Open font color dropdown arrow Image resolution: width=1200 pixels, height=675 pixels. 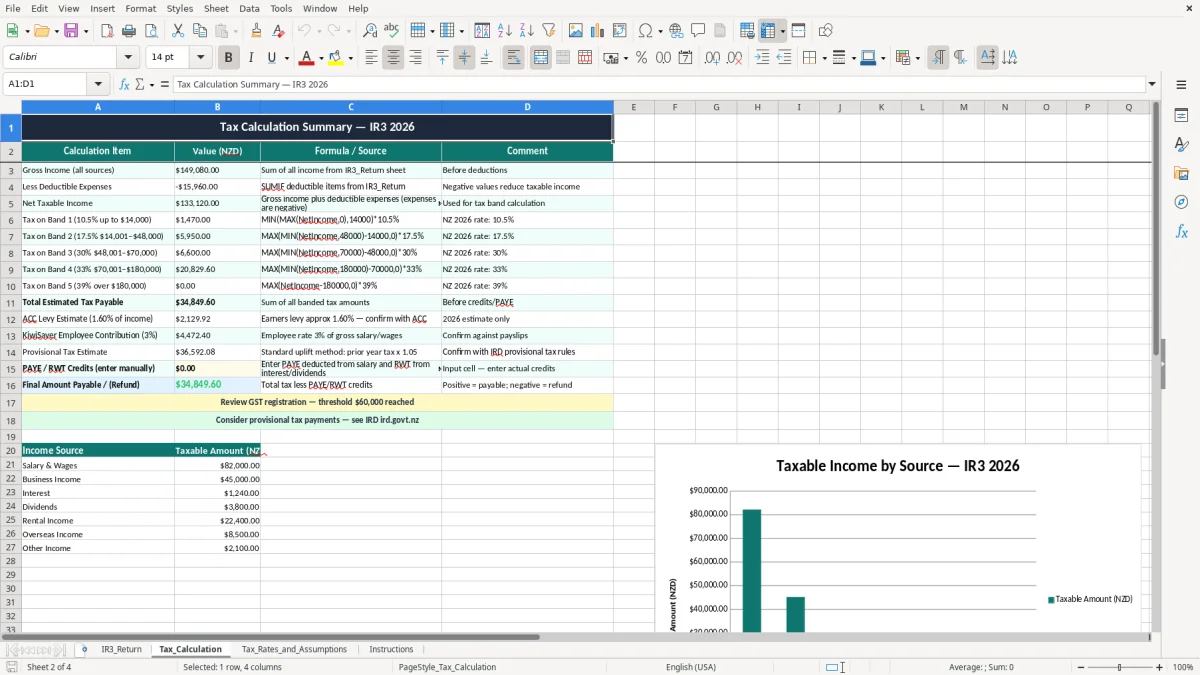(321, 58)
